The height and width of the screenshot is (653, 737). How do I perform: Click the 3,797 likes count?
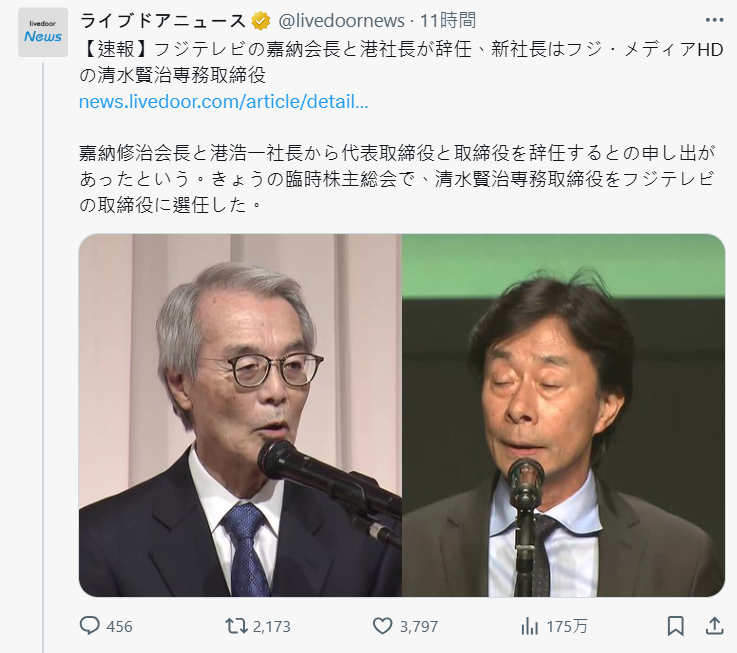point(419,627)
